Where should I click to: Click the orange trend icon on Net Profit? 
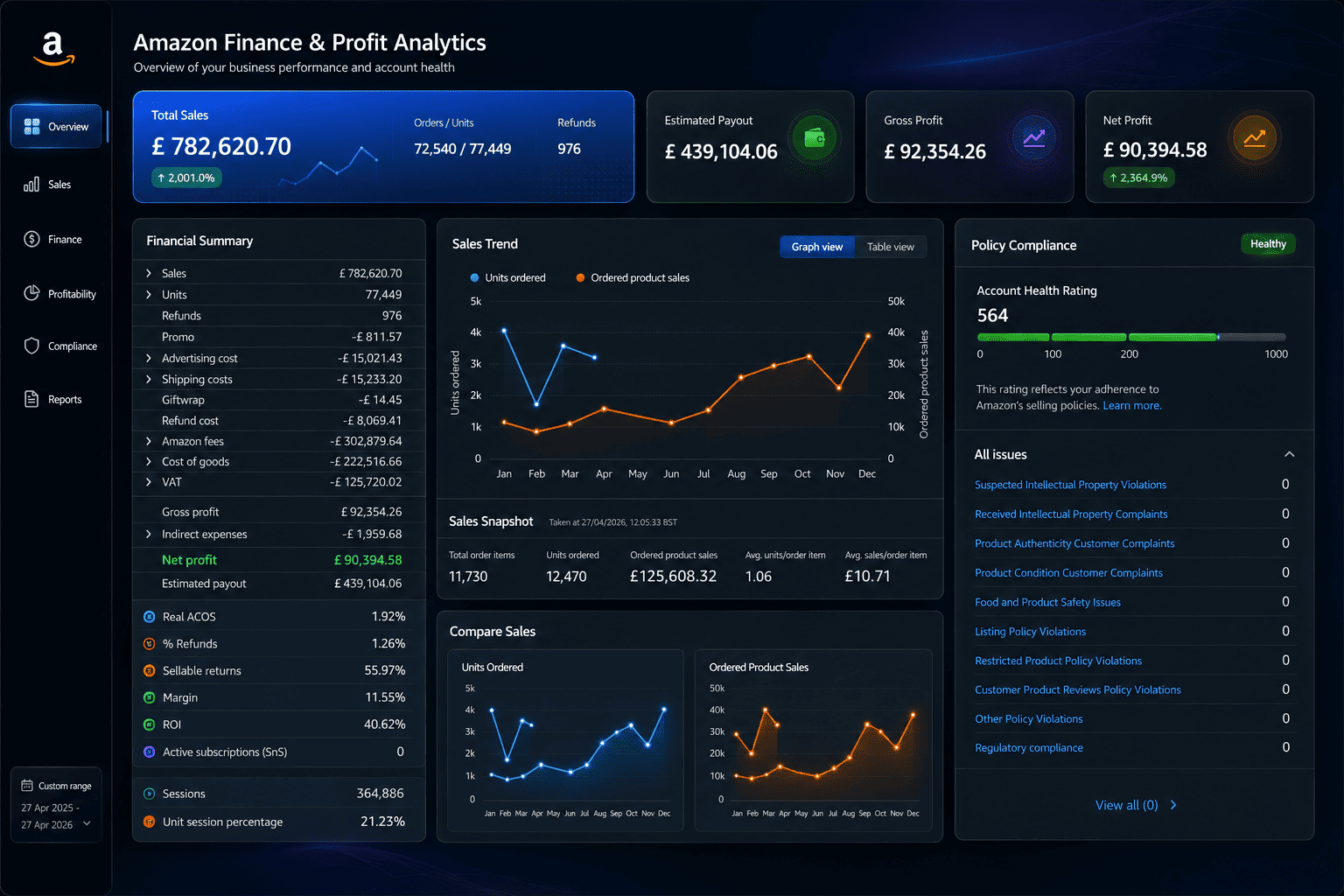click(x=1254, y=137)
